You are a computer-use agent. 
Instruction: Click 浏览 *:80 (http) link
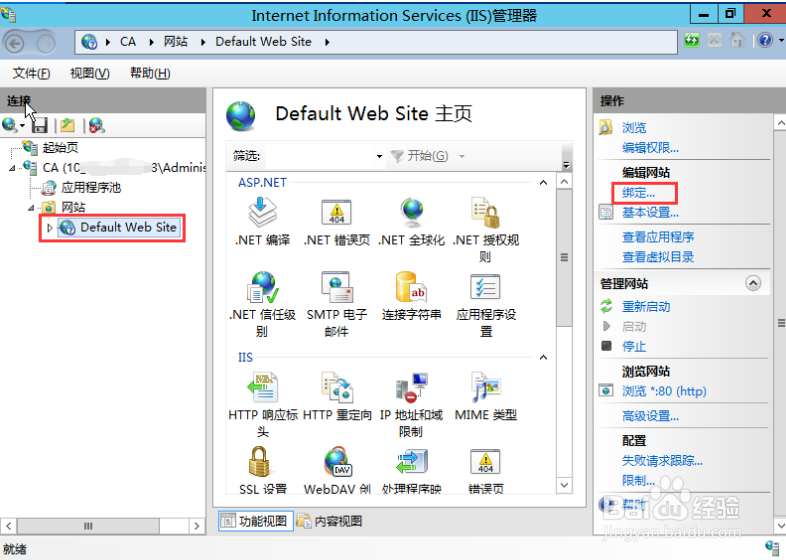point(664,391)
